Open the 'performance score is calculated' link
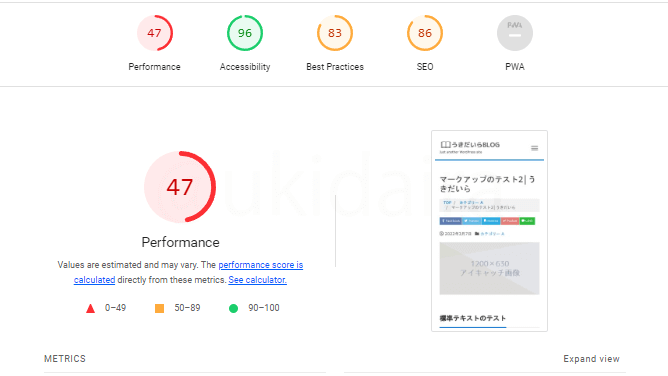 click(x=188, y=272)
